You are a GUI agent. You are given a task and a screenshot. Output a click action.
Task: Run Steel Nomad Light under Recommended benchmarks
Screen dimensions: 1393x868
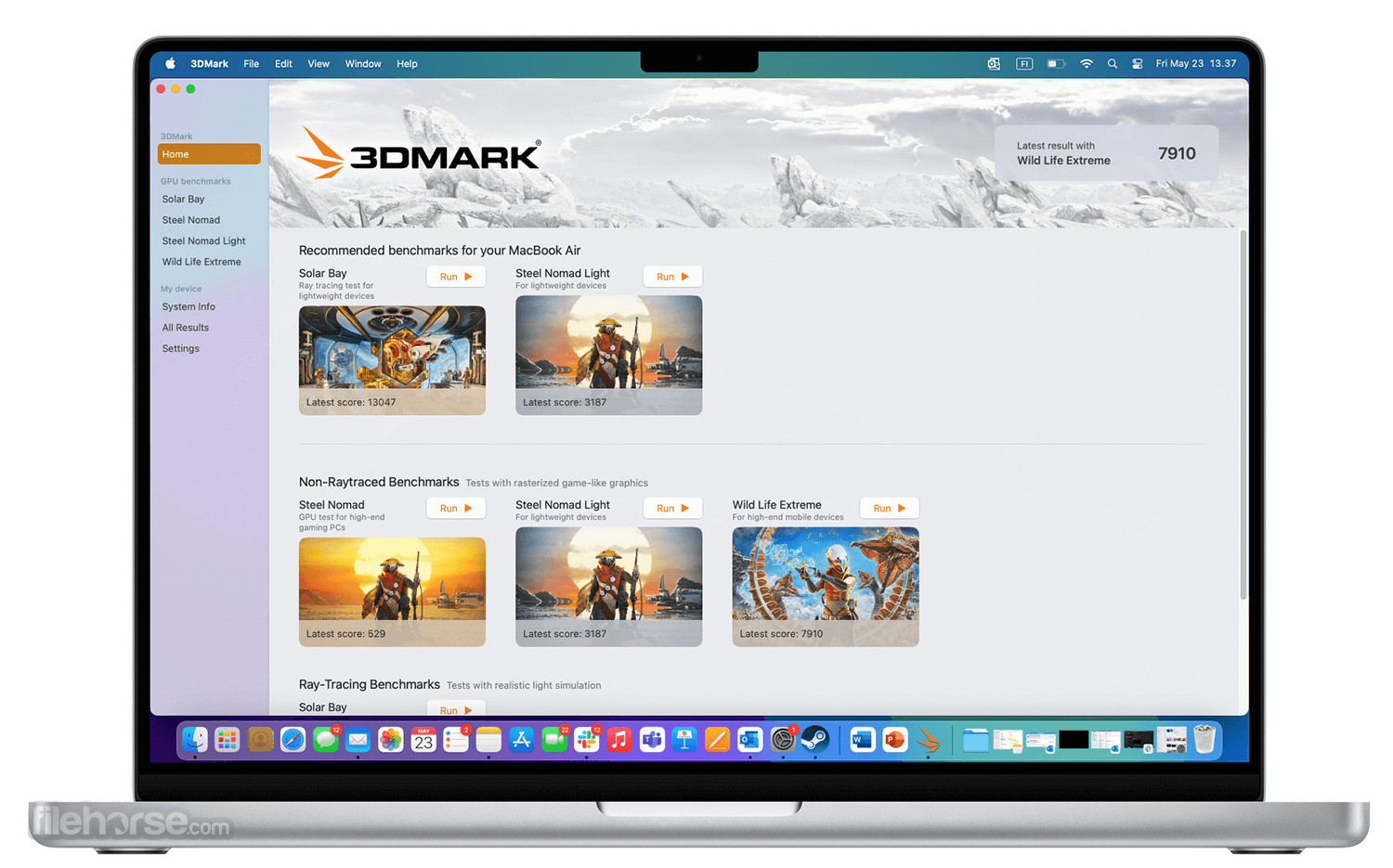coord(672,277)
